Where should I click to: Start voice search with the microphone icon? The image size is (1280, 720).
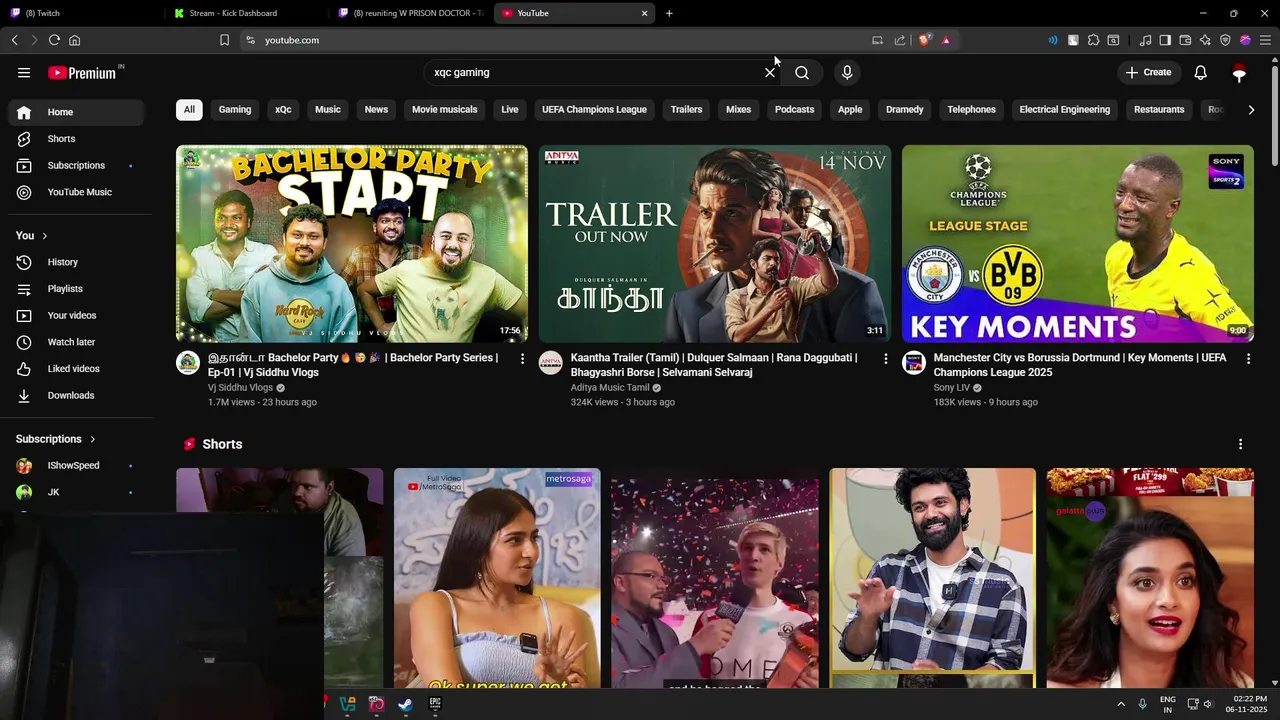[847, 72]
